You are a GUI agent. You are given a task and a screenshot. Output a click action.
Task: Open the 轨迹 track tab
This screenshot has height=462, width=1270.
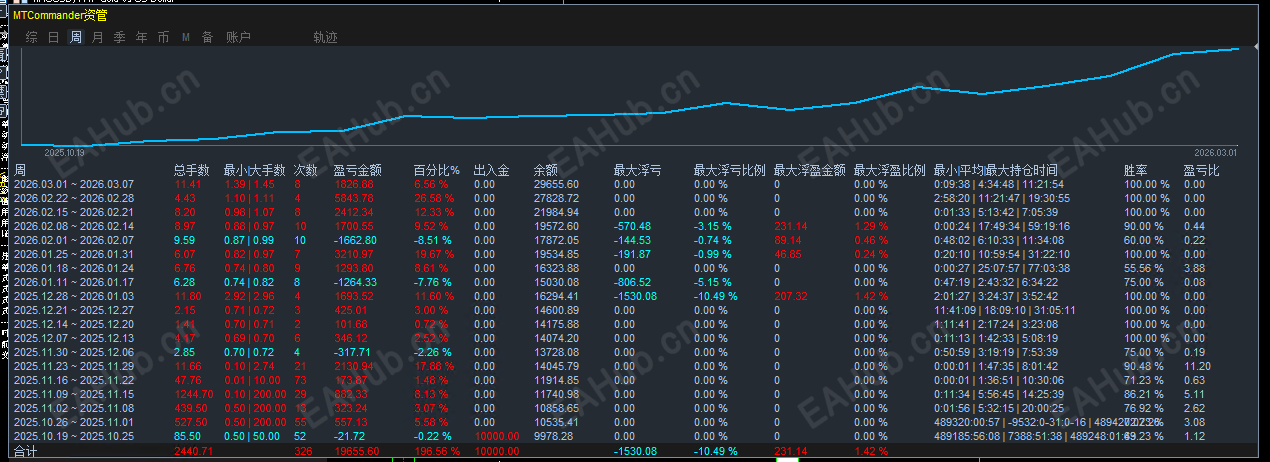pyautogui.click(x=325, y=37)
